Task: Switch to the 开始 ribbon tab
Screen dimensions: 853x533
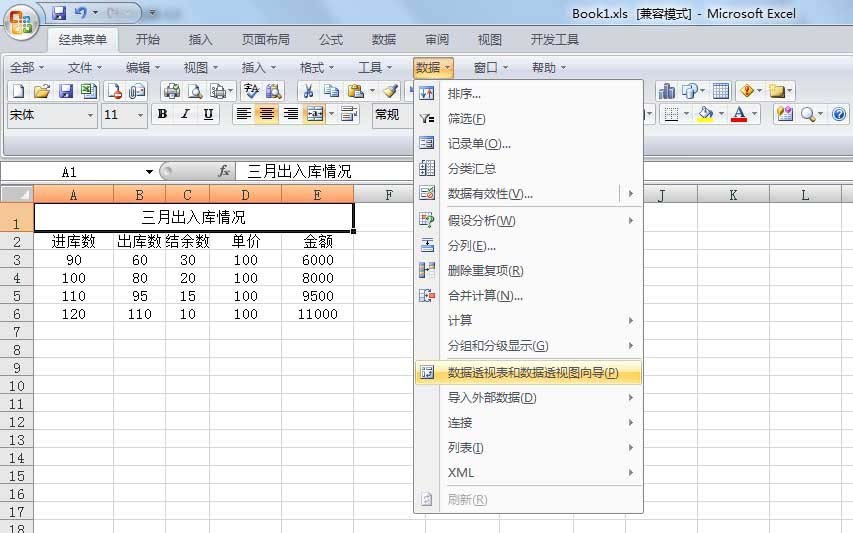Action: 148,39
